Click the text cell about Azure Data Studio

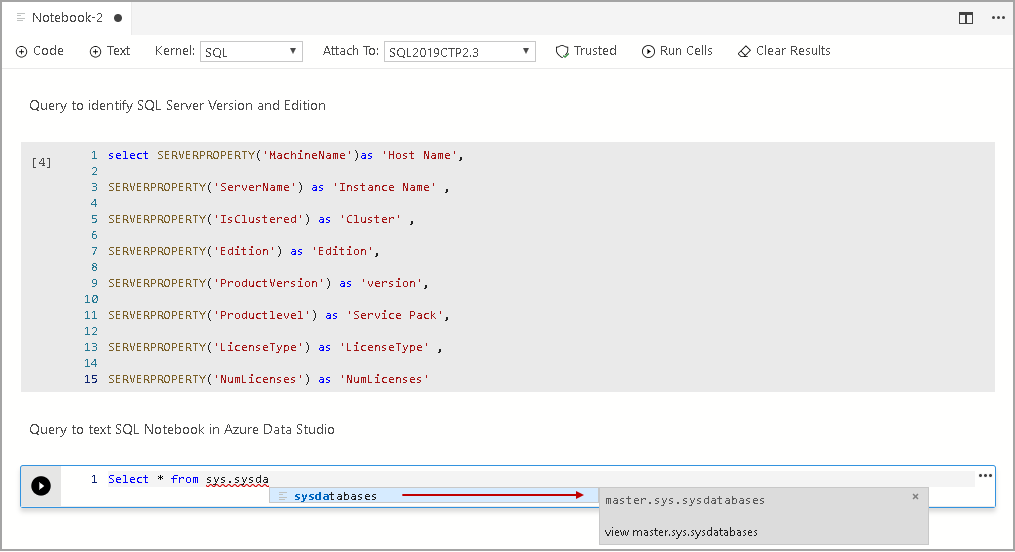(x=182, y=429)
